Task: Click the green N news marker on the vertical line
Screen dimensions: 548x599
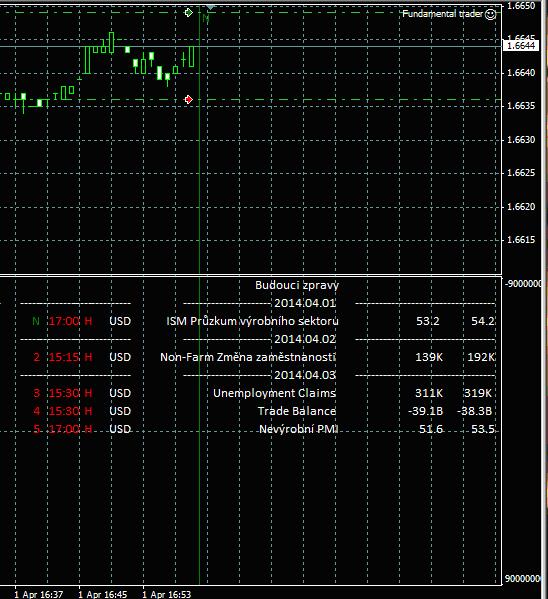Action: tap(206, 18)
